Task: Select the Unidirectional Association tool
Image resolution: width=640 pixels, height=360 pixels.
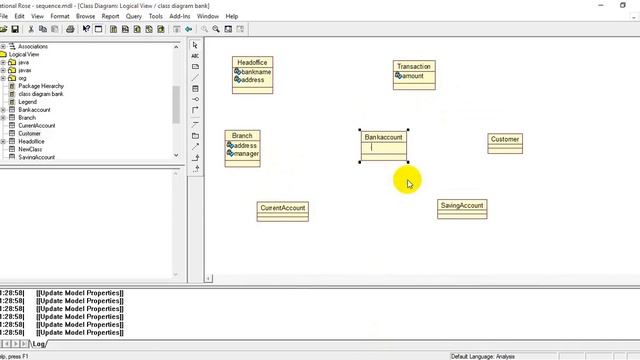Action: (195, 110)
